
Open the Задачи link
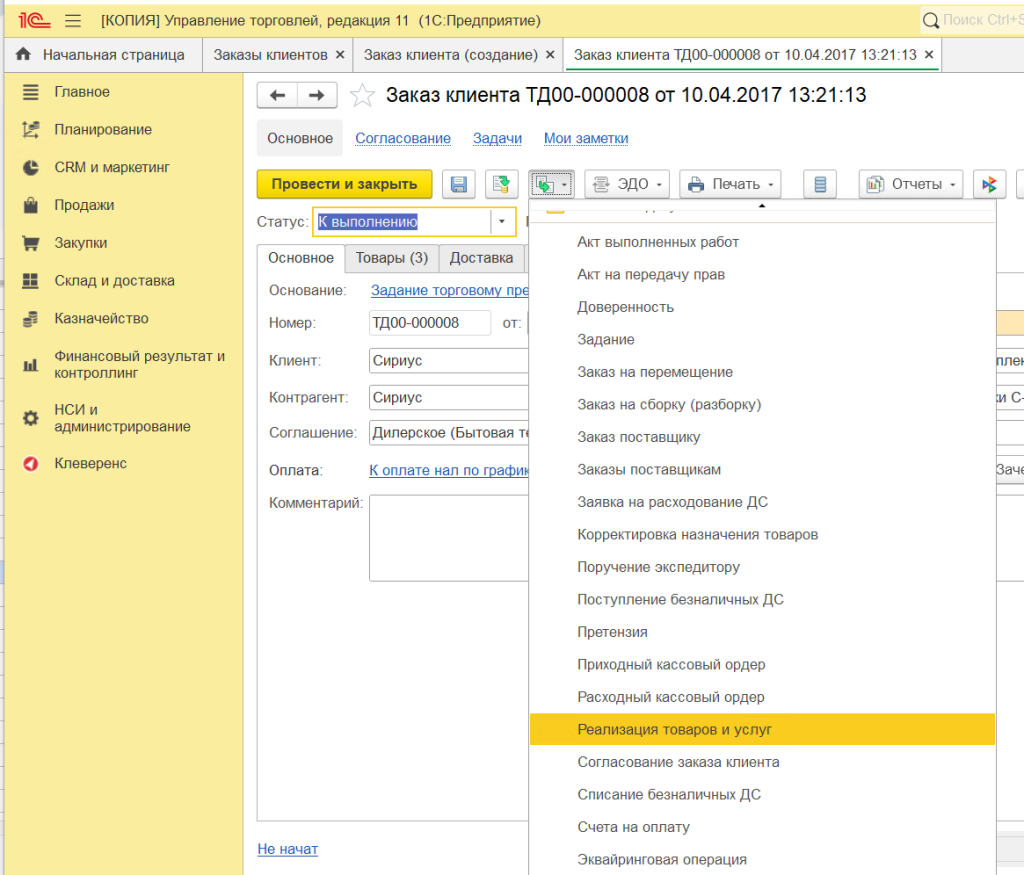click(498, 138)
